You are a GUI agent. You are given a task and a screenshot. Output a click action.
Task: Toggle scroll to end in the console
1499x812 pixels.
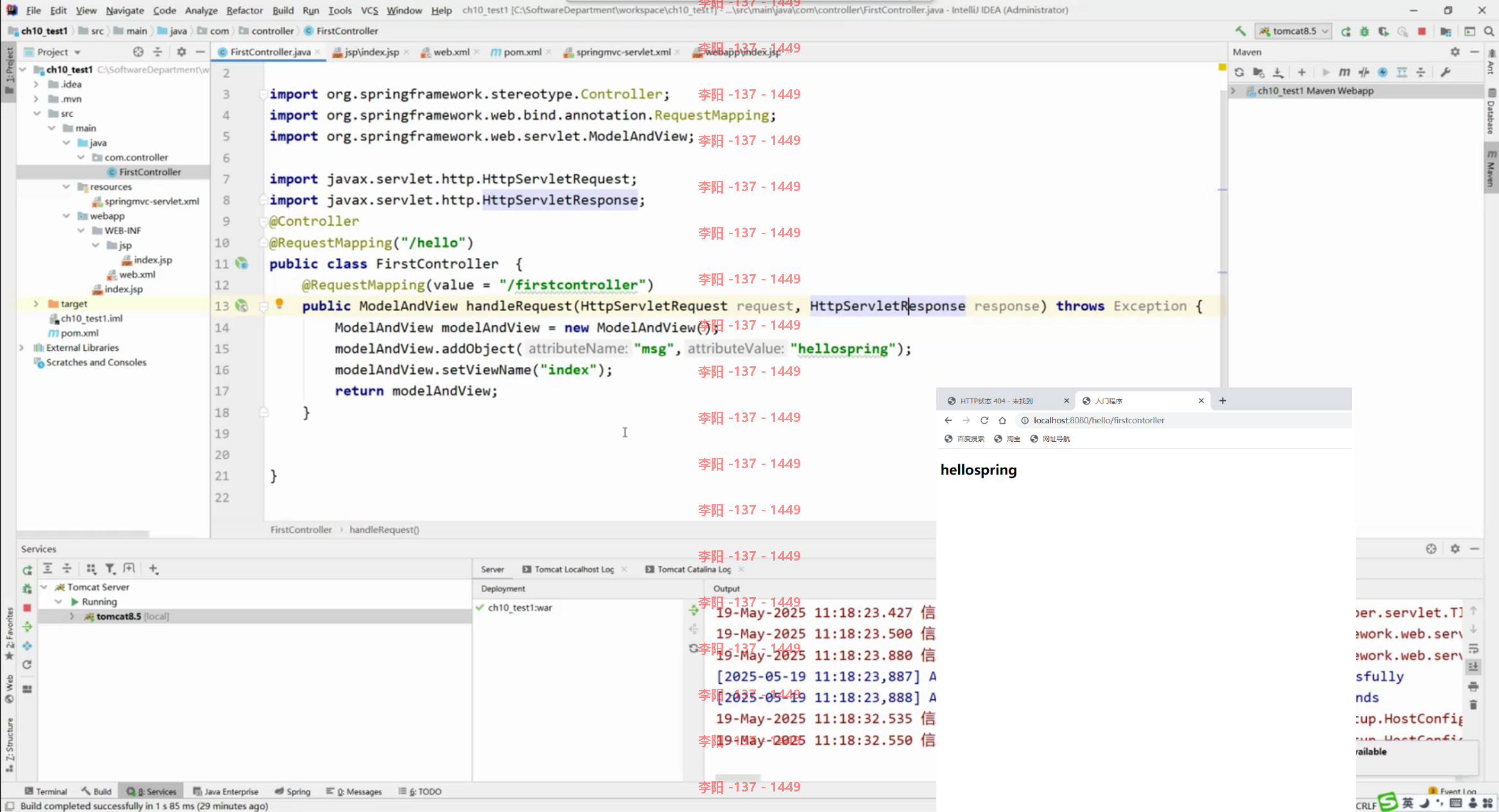pyautogui.click(x=1473, y=667)
